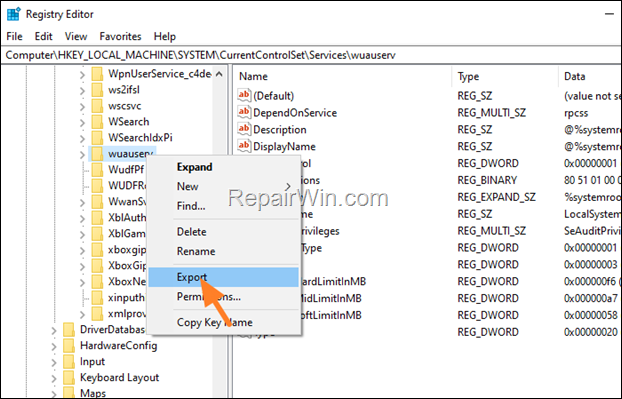The image size is (622, 399).
Task: Choose Export in the context menu
Action: 224,277
